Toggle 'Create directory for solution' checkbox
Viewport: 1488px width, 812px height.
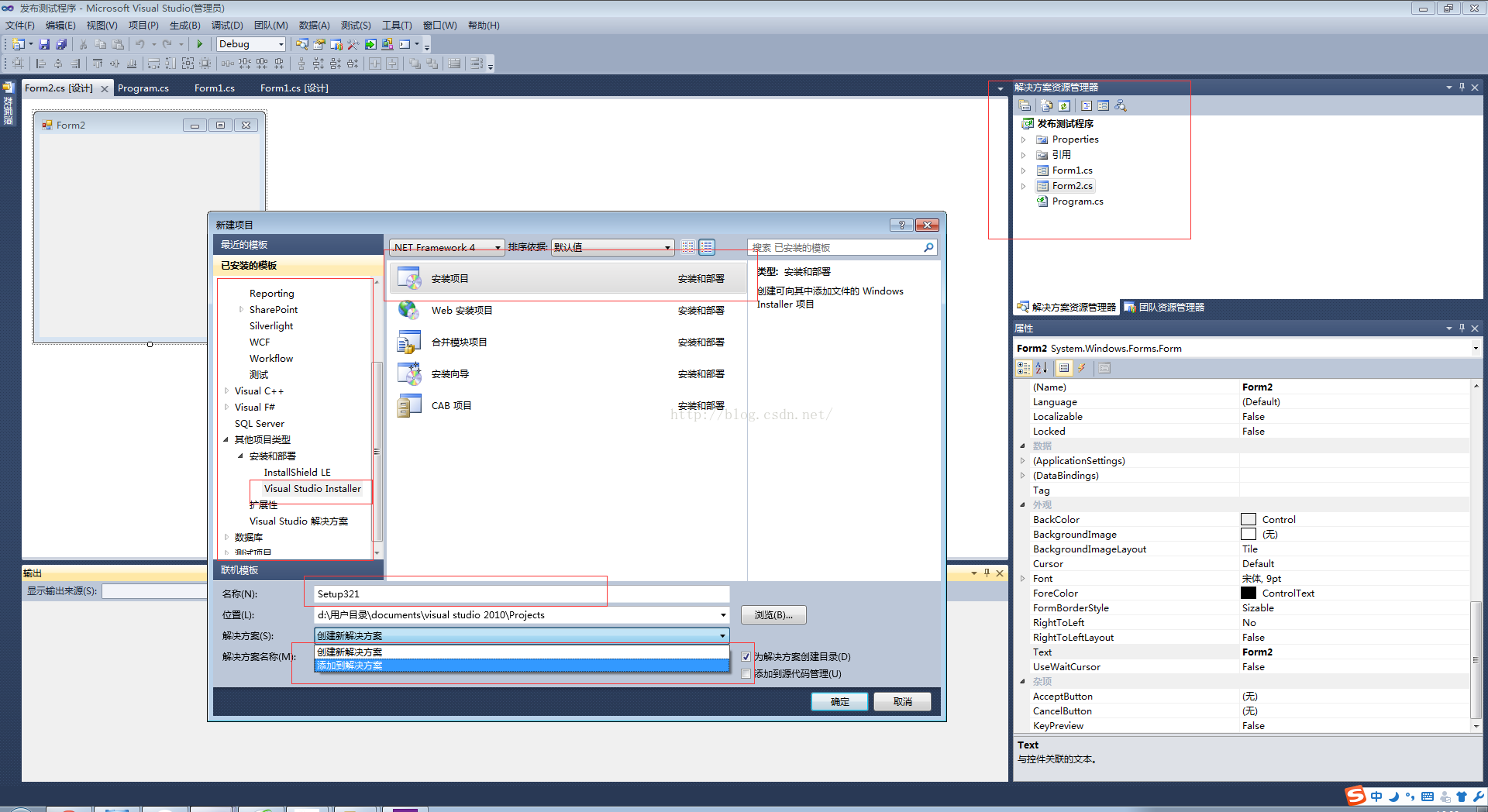pyautogui.click(x=746, y=656)
